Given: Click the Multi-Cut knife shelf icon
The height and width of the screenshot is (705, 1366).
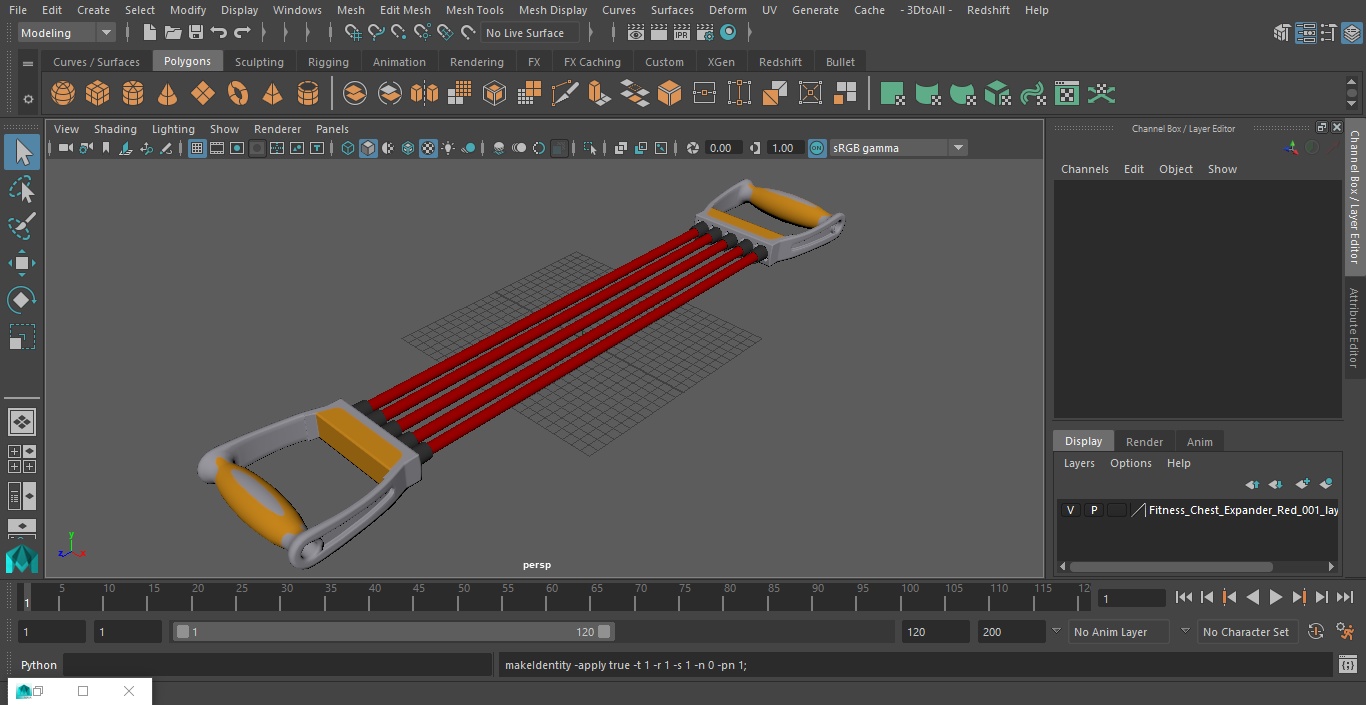Looking at the screenshot, I should pos(565,94).
